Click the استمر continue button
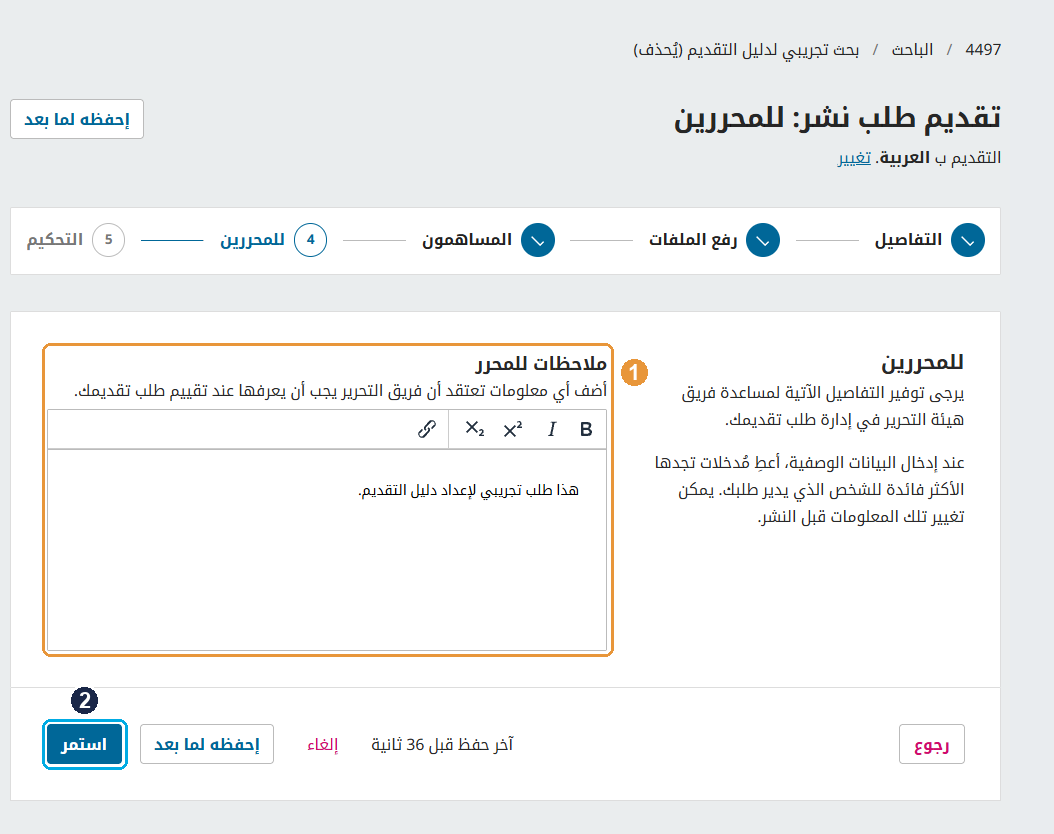Image resolution: width=1054 pixels, height=834 pixels. (85, 744)
